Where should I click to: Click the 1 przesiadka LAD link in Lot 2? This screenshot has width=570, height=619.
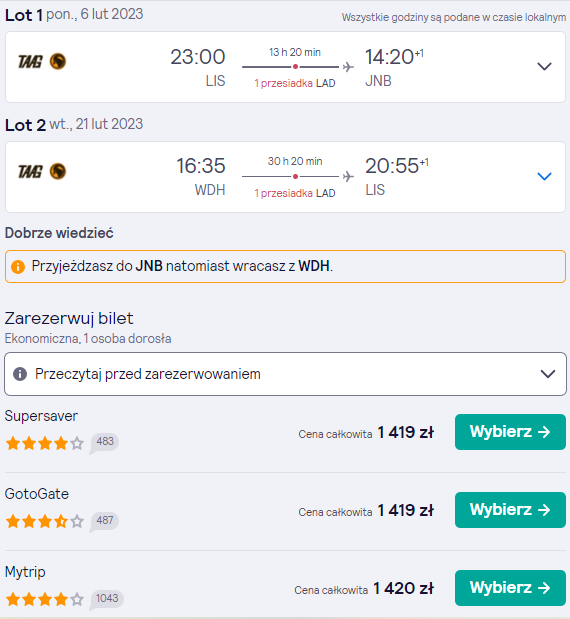(295, 193)
